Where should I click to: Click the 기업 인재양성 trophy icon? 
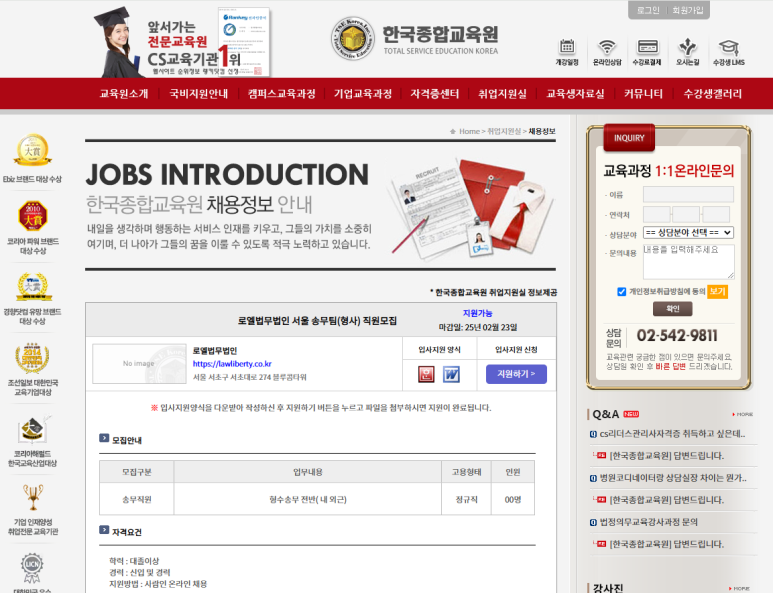point(33,497)
